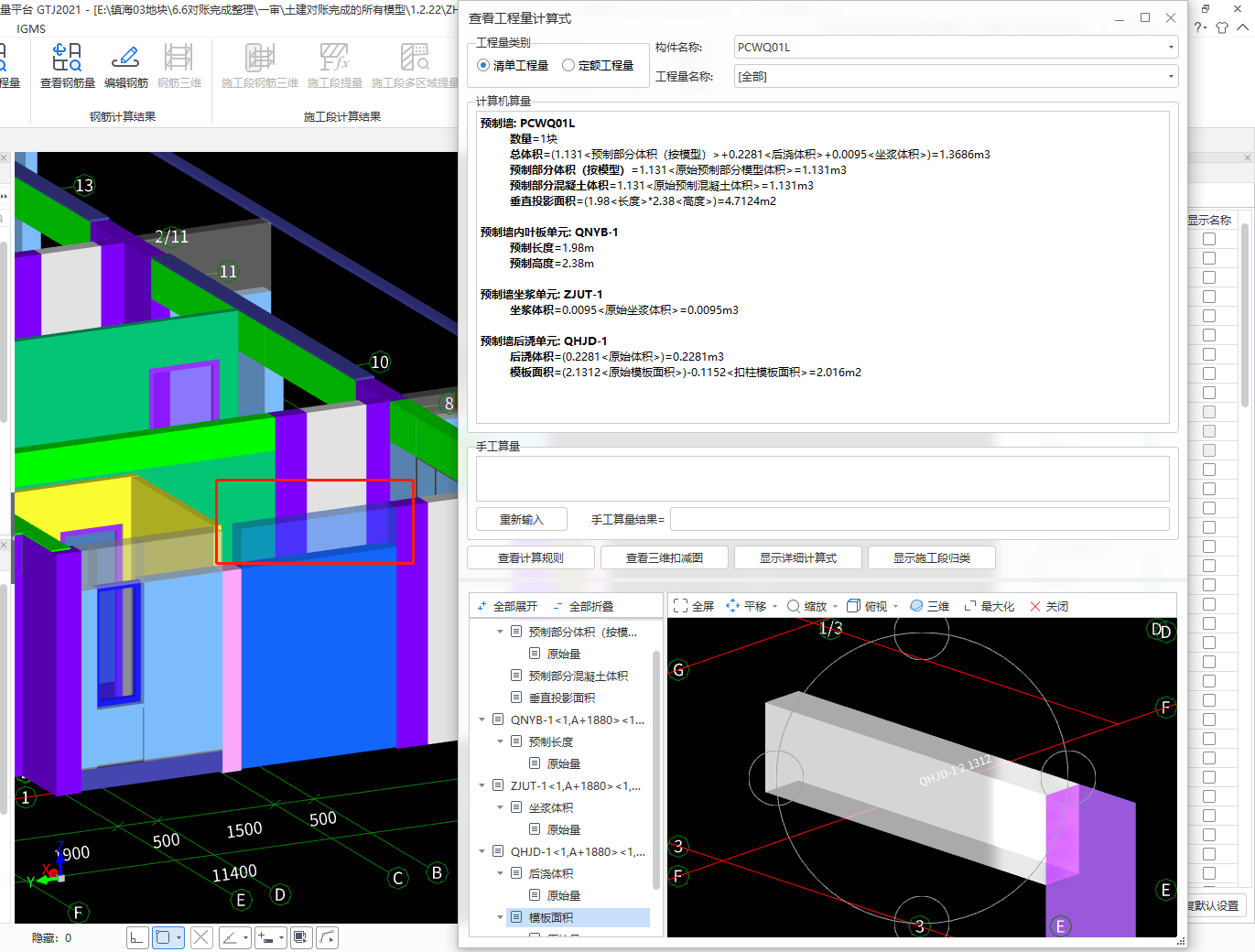Click 显示详细计算式 button
The width and height of the screenshot is (1255, 952).
pos(798,557)
